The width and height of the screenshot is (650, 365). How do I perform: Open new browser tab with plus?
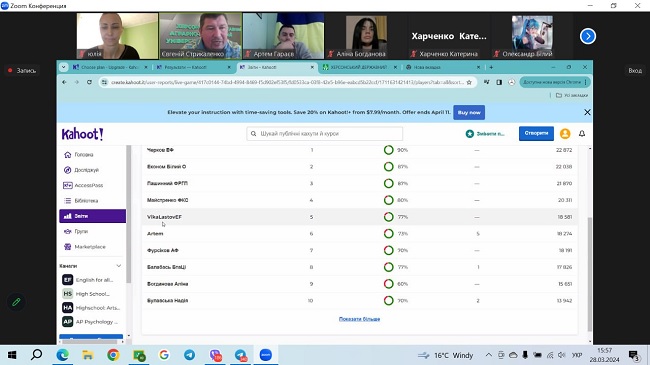coord(491,67)
